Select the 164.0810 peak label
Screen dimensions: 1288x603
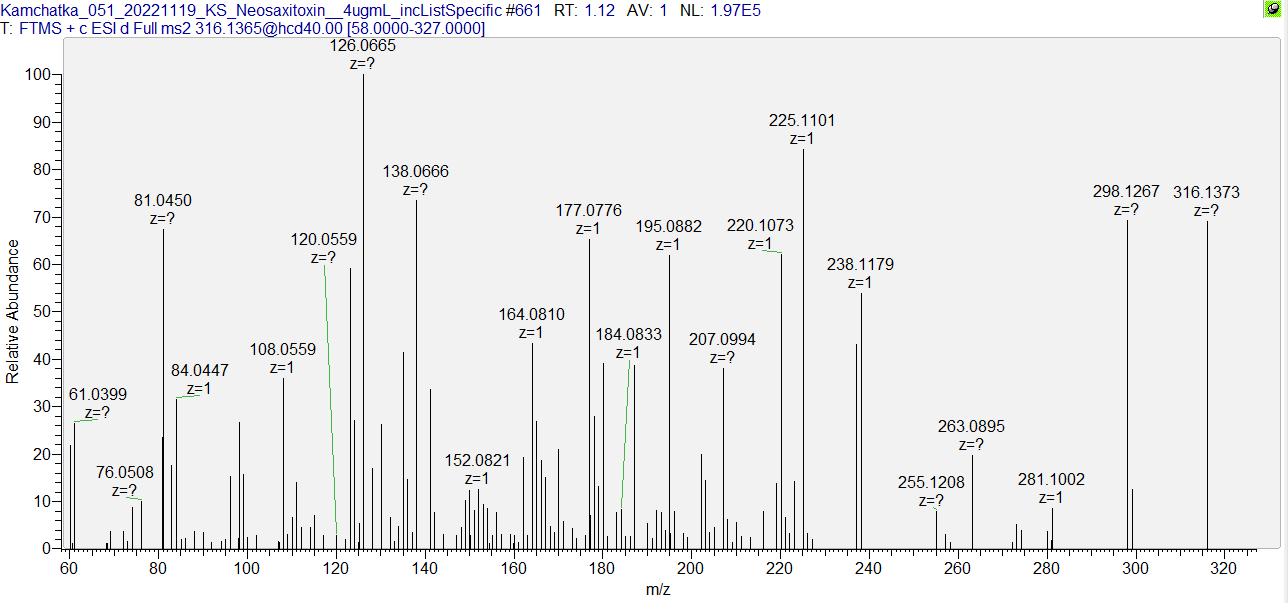[531, 315]
